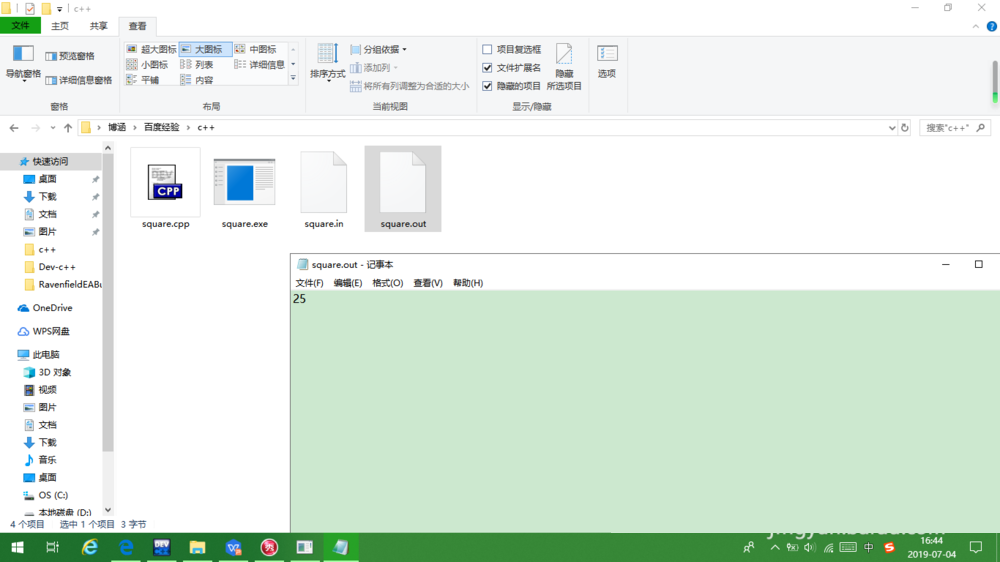Open Notepad 文件(F) menu
The image size is (1000, 562).
click(x=309, y=283)
